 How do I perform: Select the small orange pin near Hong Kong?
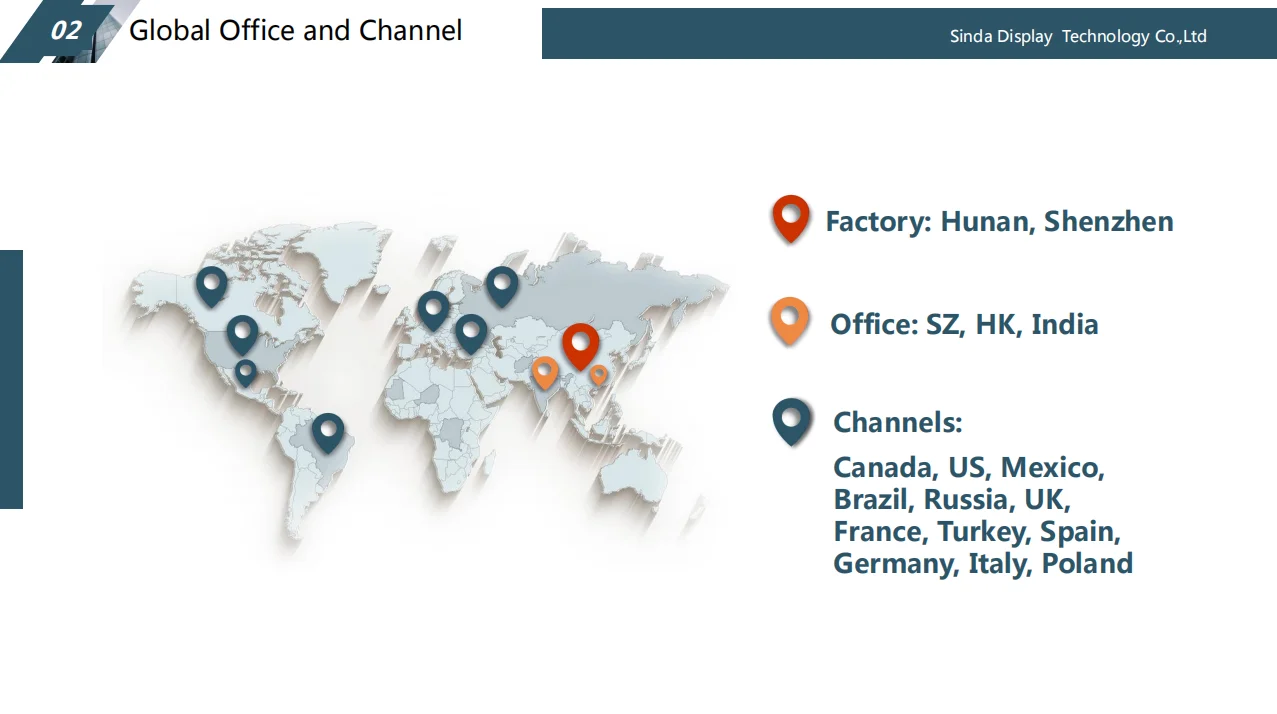tap(598, 374)
